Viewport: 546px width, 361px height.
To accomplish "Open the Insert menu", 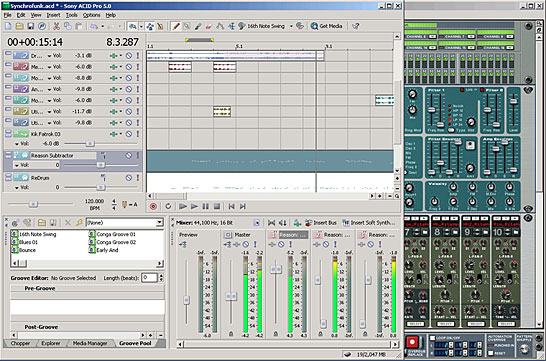I will click(x=53, y=15).
